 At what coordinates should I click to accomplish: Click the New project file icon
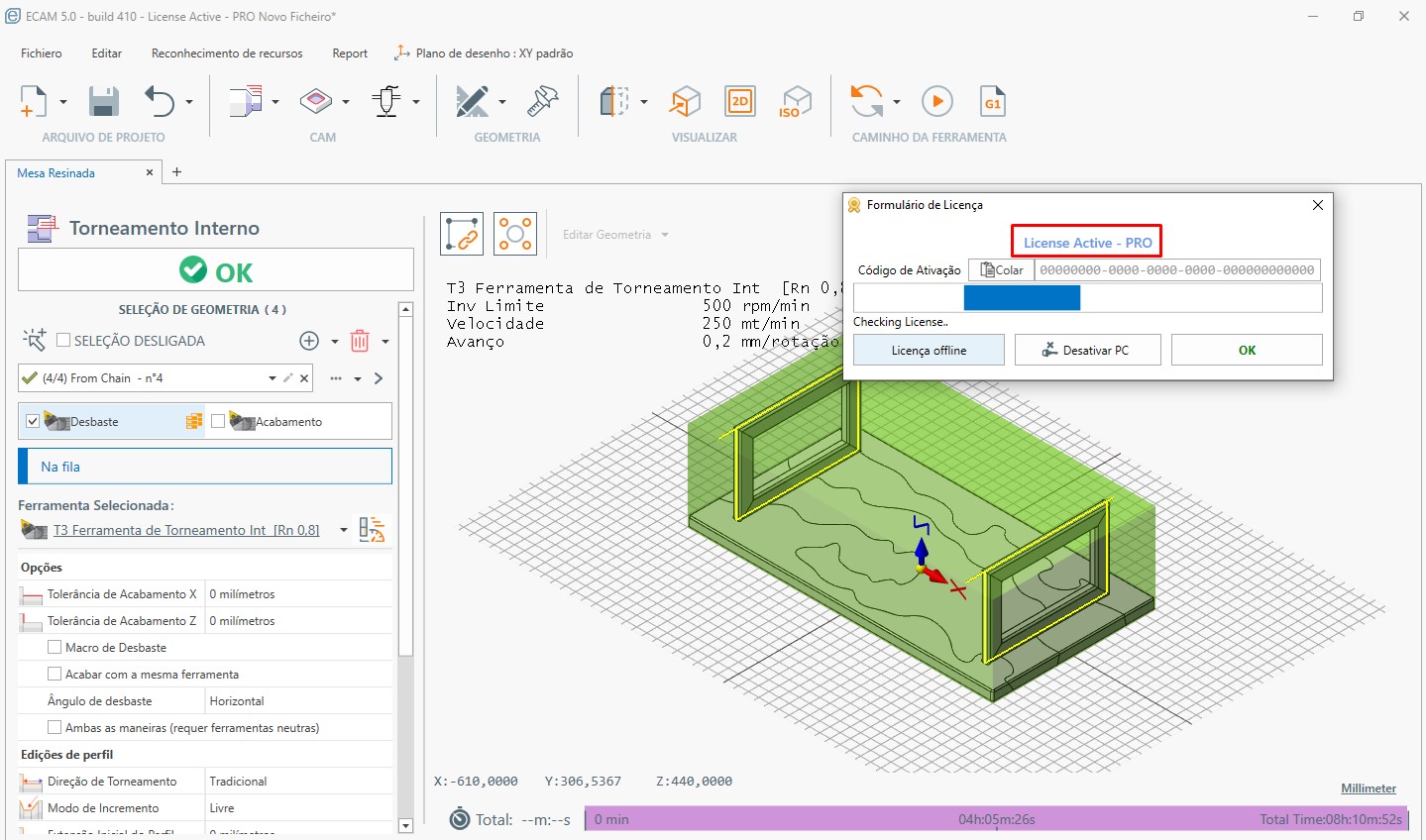pyautogui.click(x=33, y=101)
